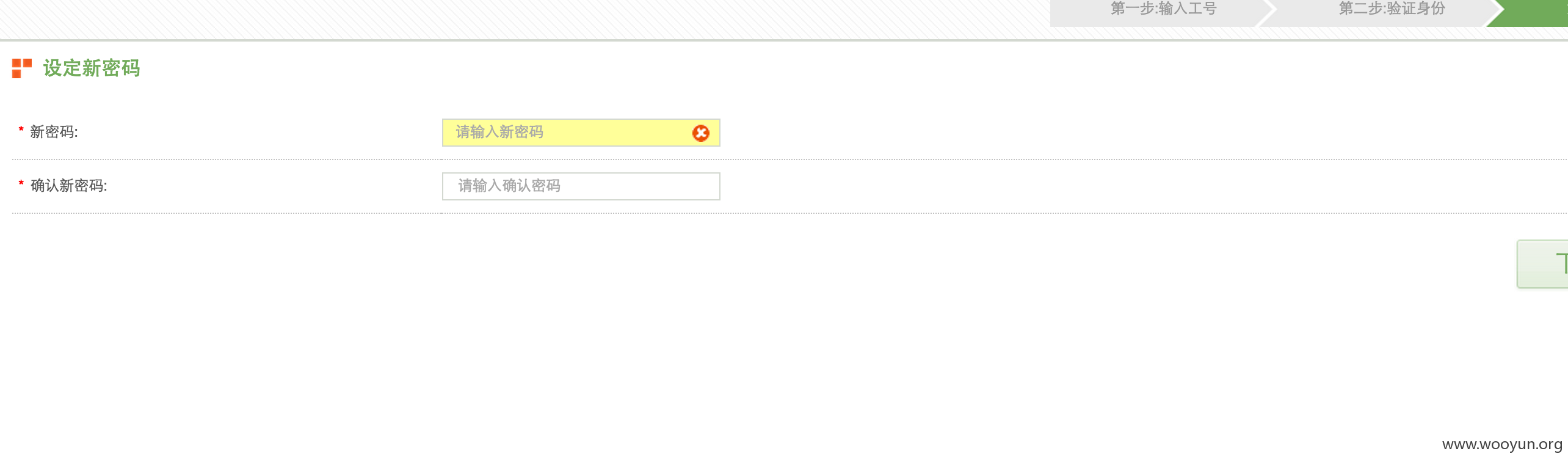Focus the 请输入确认密码 input field

click(x=581, y=186)
